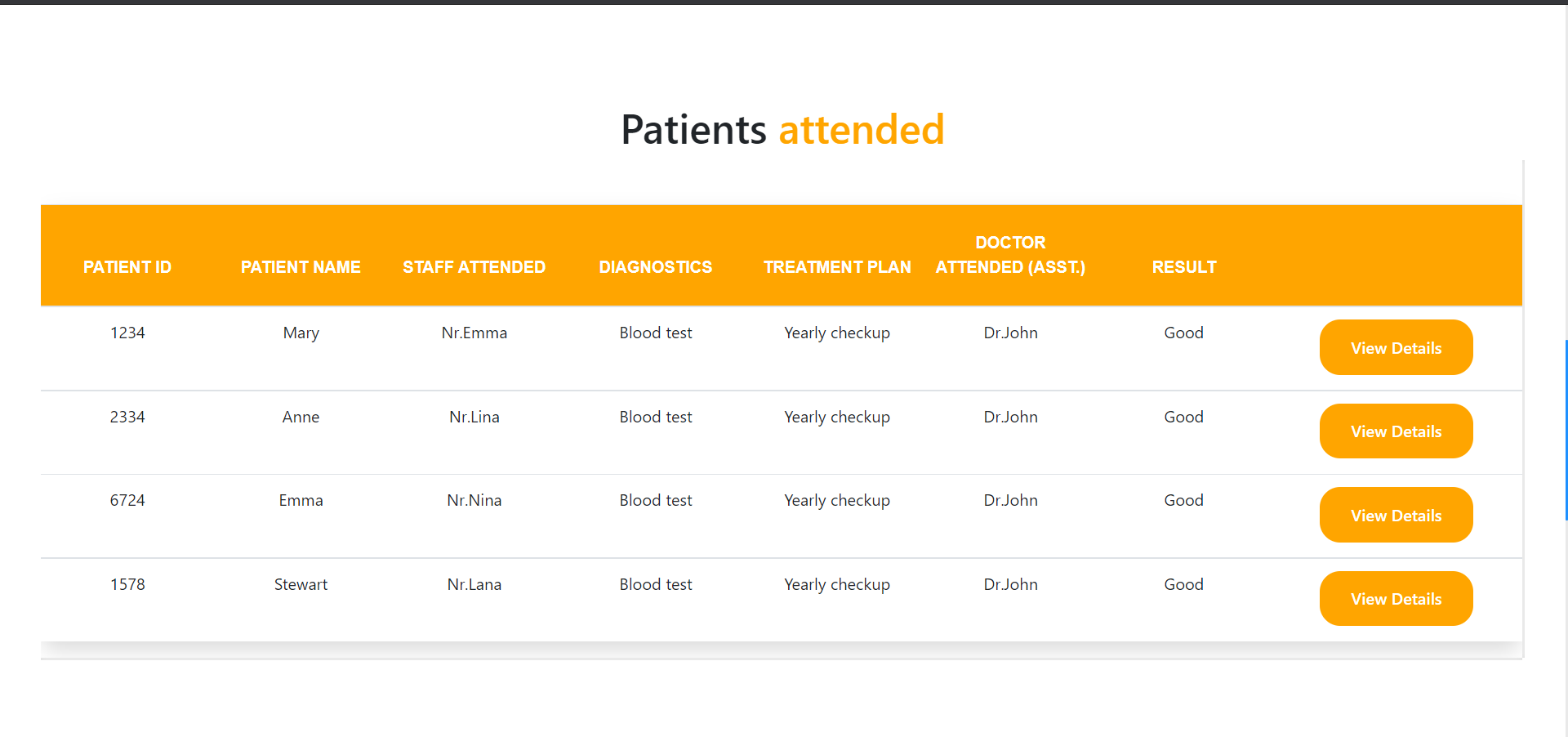Click the STAFF ATTENDED column header
Viewport: 1568px width, 737px height.
pos(474,267)
